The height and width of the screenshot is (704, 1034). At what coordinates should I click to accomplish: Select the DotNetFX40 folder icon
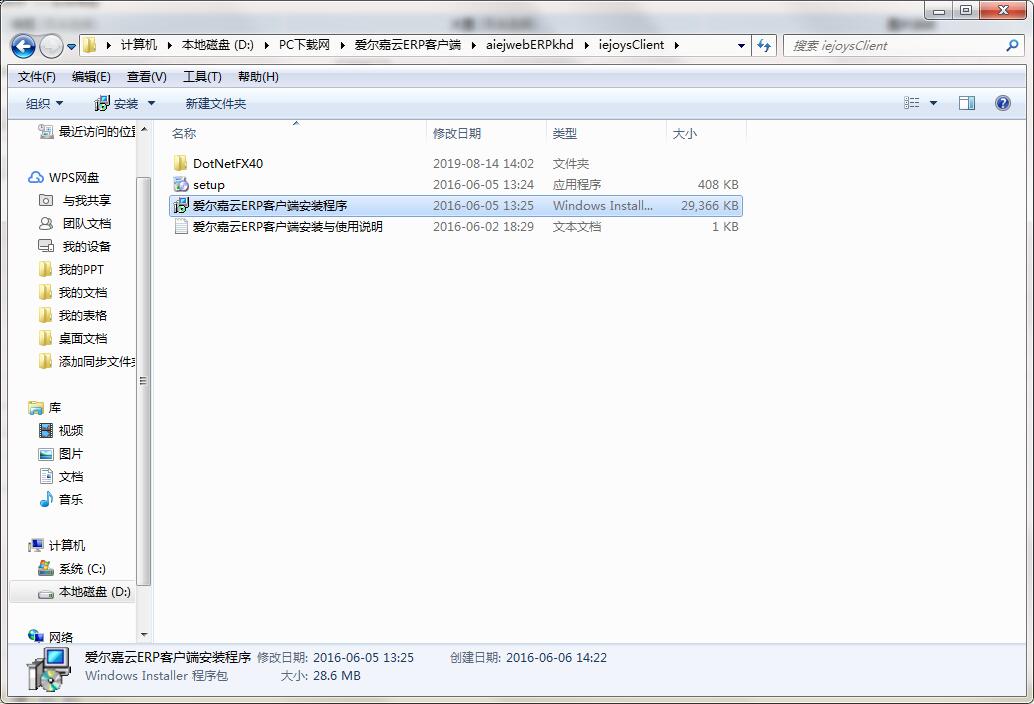tap(180, 163)
